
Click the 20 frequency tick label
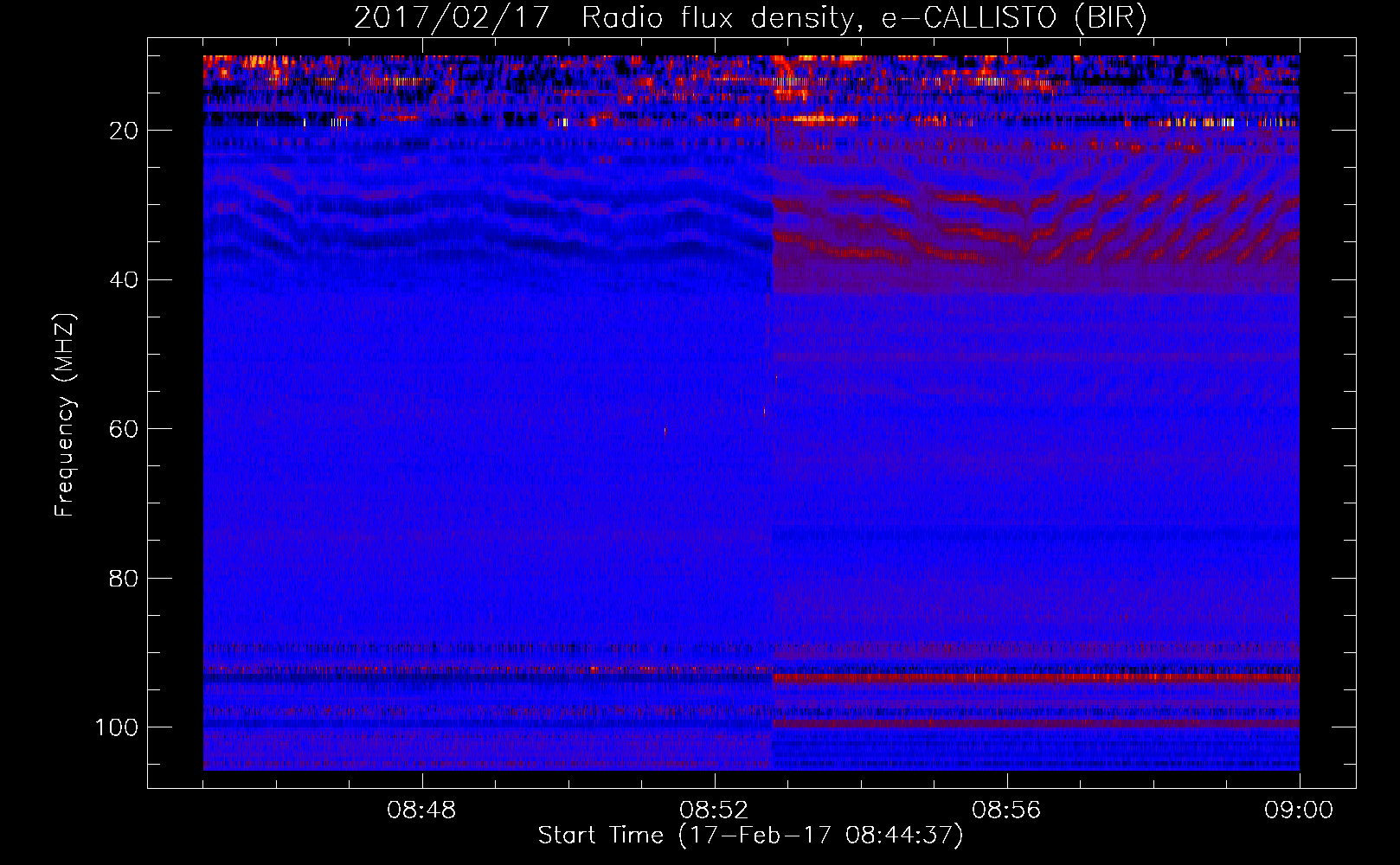point(124,131)
